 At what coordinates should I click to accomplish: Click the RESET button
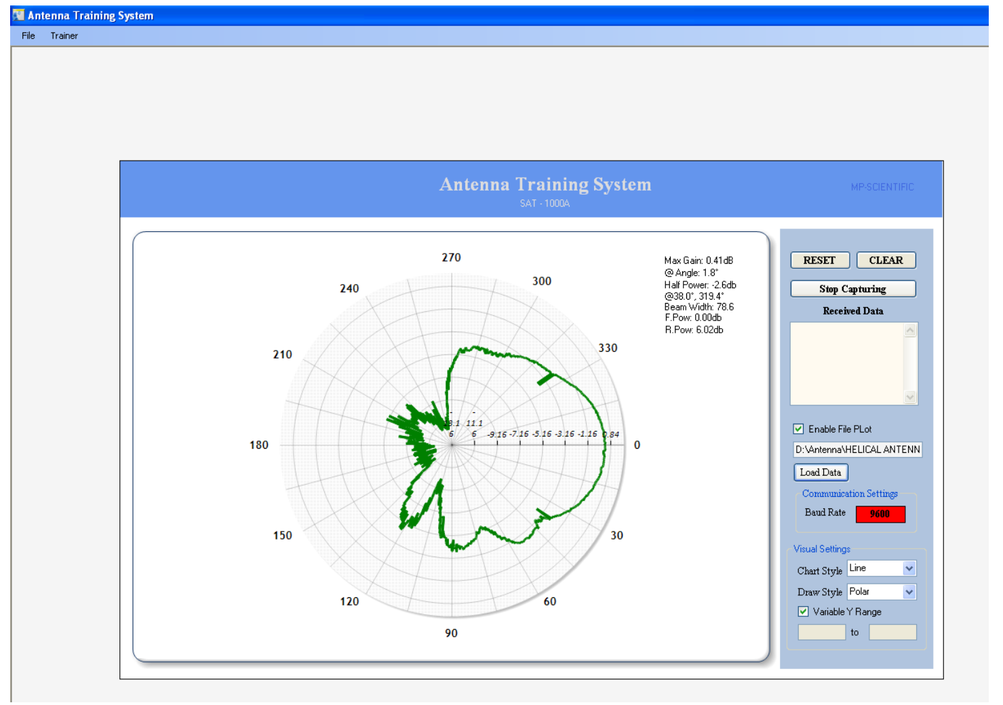(819, 260)
